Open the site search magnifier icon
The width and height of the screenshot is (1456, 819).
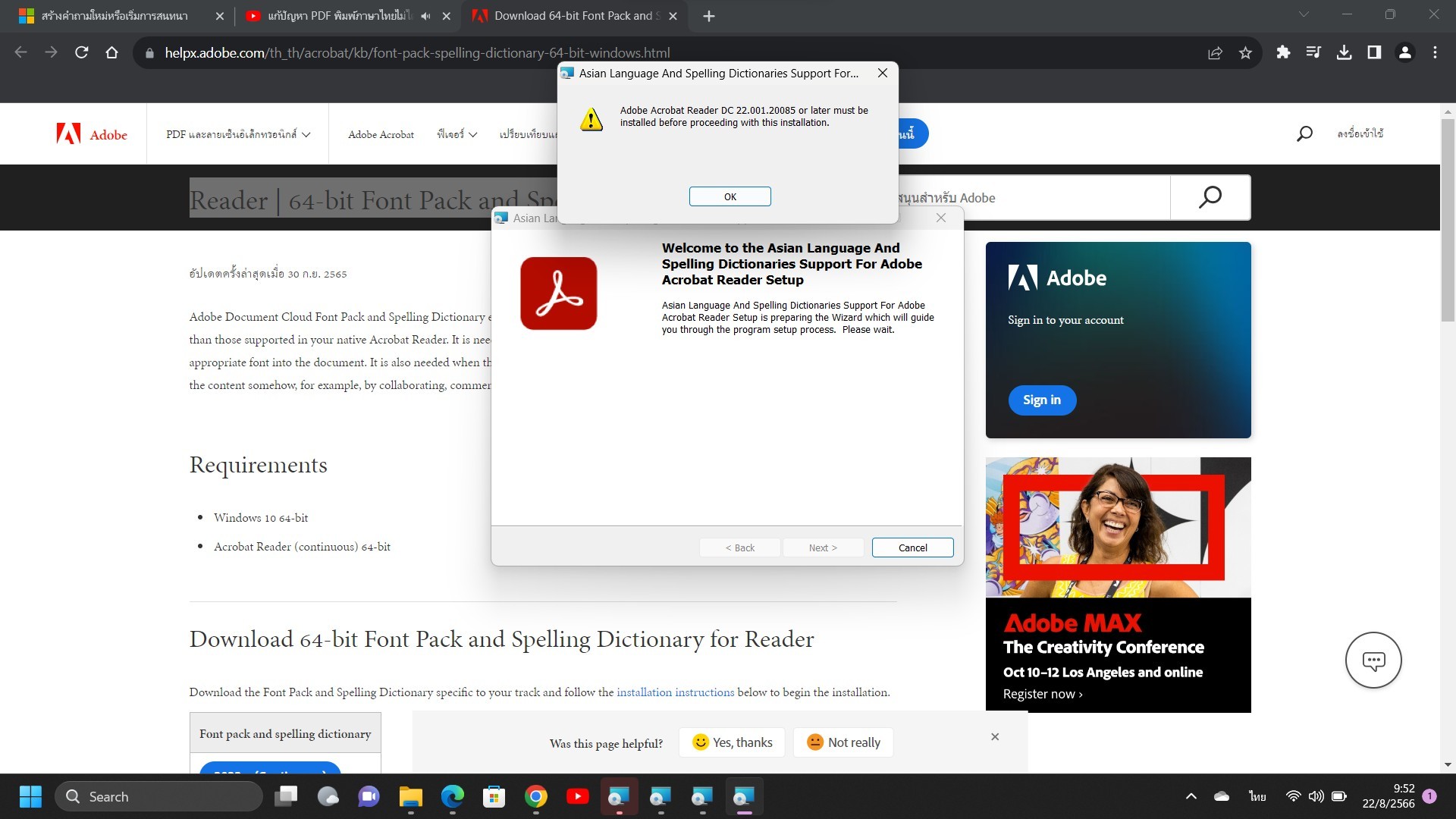point(1304,134)
